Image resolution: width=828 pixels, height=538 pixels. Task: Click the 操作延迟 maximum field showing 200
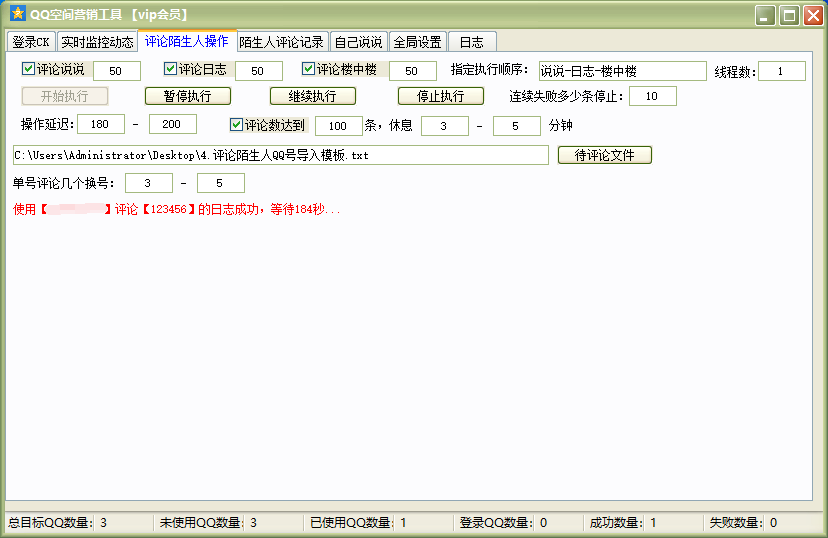(173, 124)
